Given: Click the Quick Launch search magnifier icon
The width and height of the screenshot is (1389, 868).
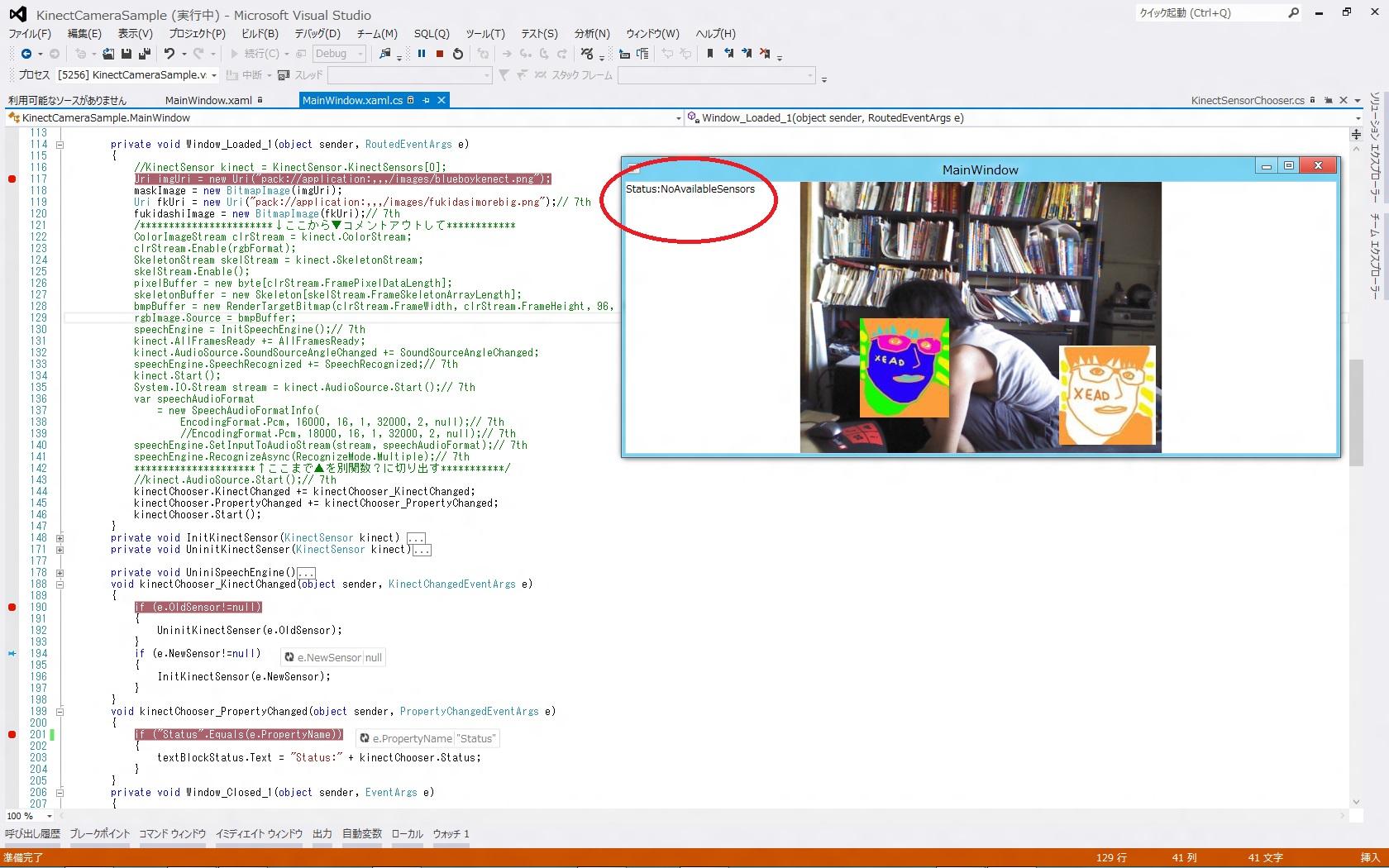Looking at the screenshot, I should click(1293, 12).
